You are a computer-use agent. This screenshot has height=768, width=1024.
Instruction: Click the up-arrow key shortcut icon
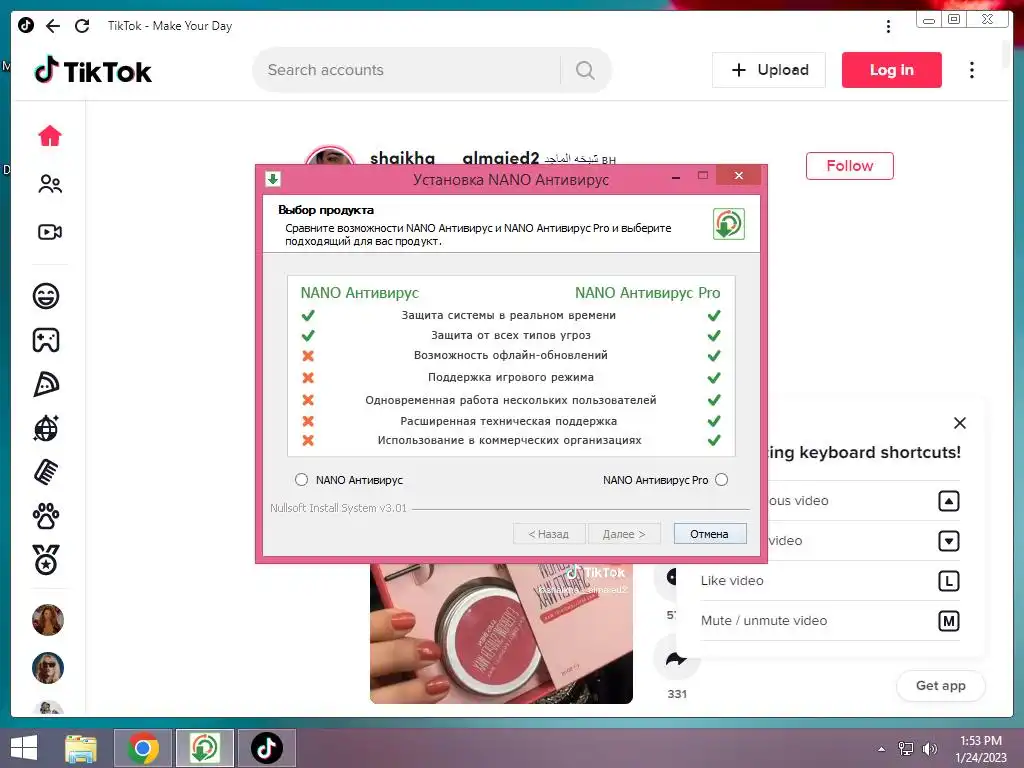[948, 501]
